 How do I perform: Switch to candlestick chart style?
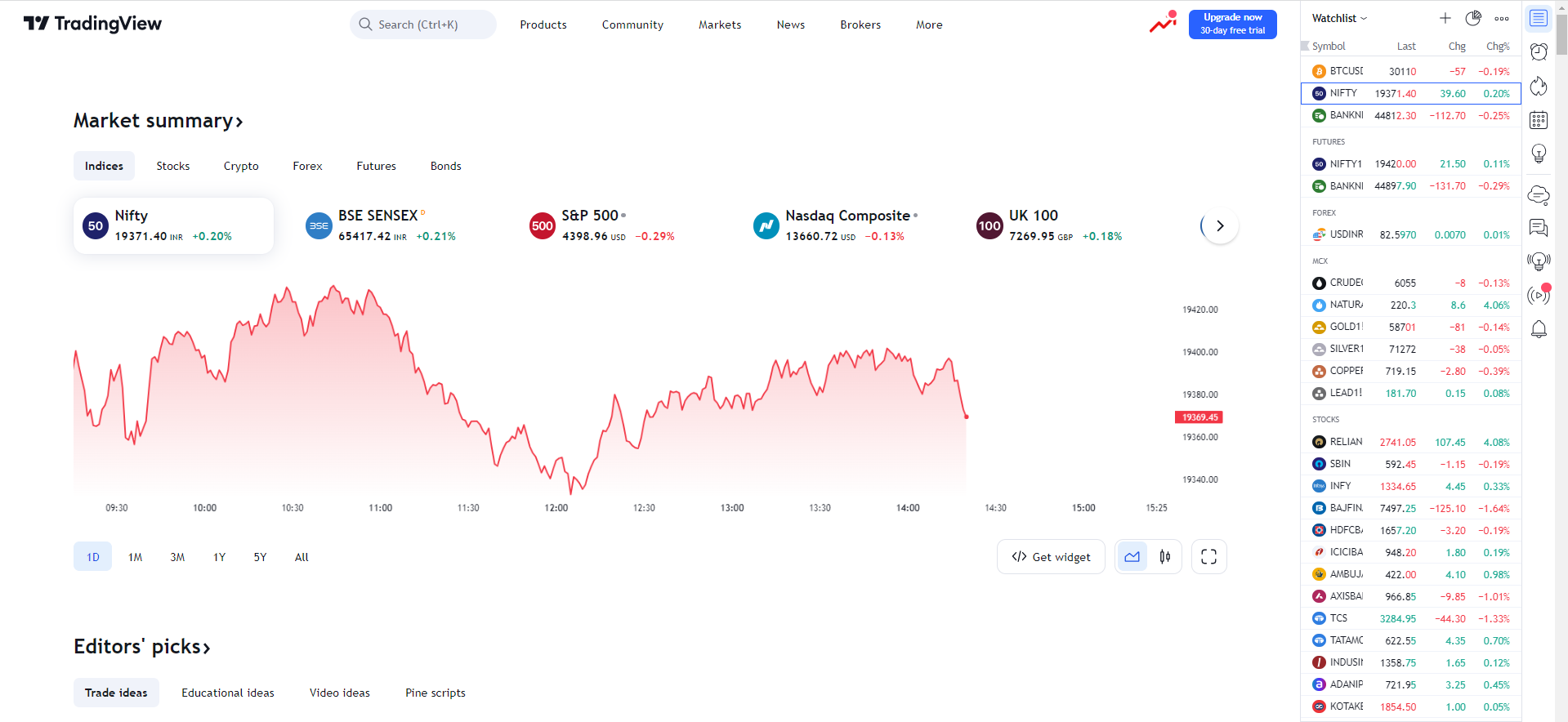click(x=1165, y=557)
